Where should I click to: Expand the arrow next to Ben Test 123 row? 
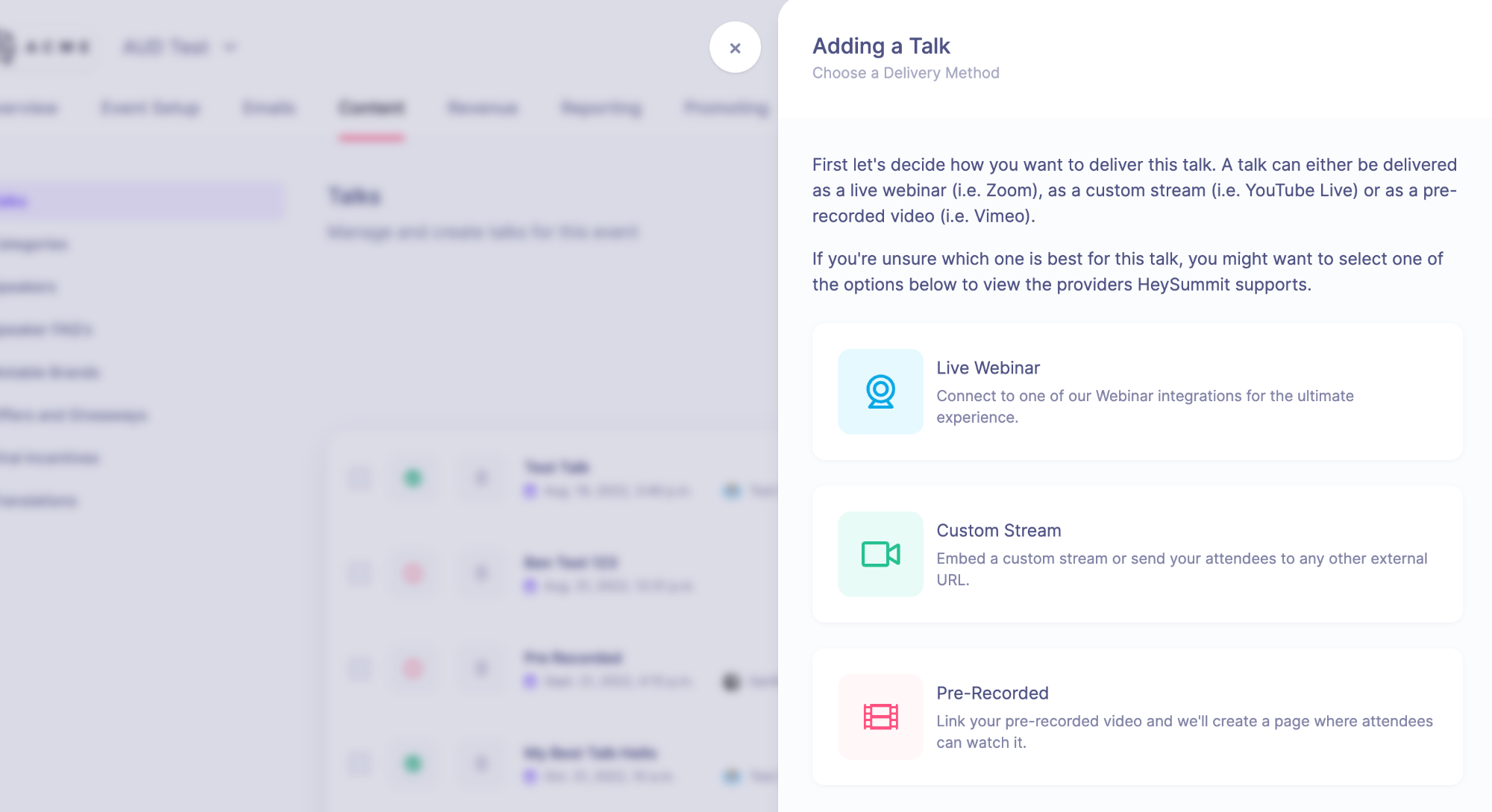(481, 573)
